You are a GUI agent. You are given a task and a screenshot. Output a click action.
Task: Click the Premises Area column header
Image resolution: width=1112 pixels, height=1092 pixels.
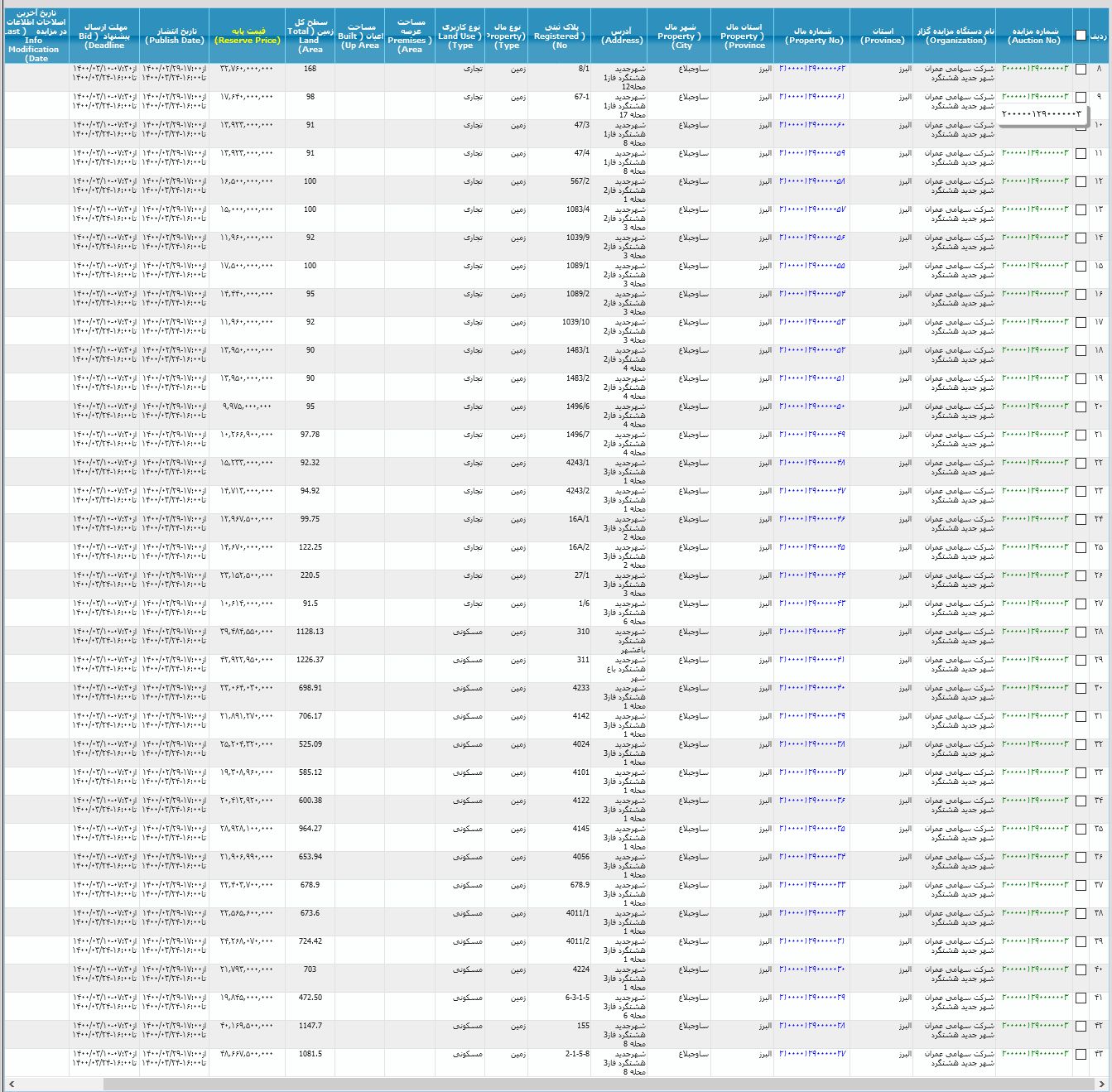coord(410,36)
